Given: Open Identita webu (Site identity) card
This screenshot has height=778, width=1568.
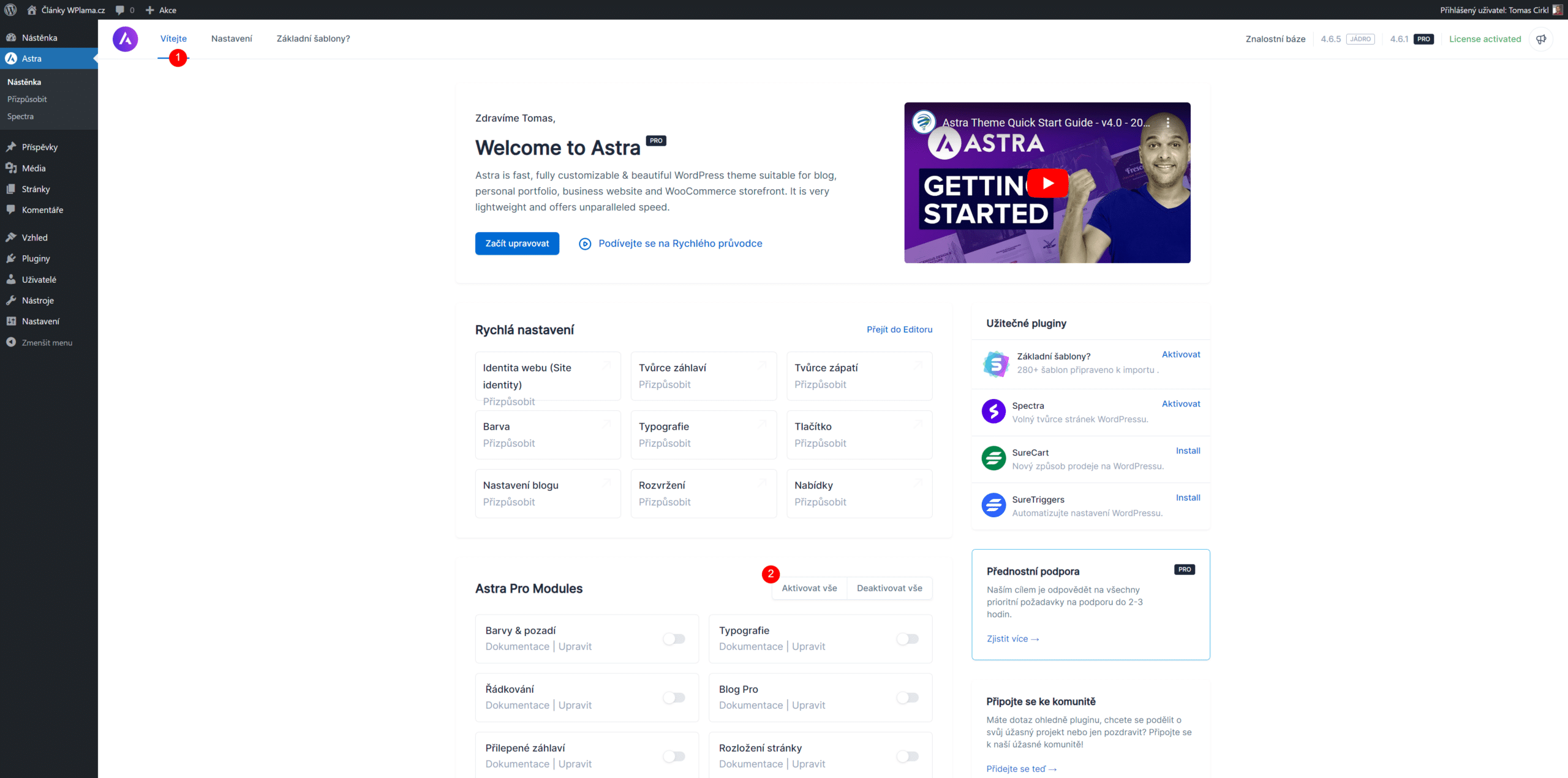Looking at the screenshot, I should (548, 376).
